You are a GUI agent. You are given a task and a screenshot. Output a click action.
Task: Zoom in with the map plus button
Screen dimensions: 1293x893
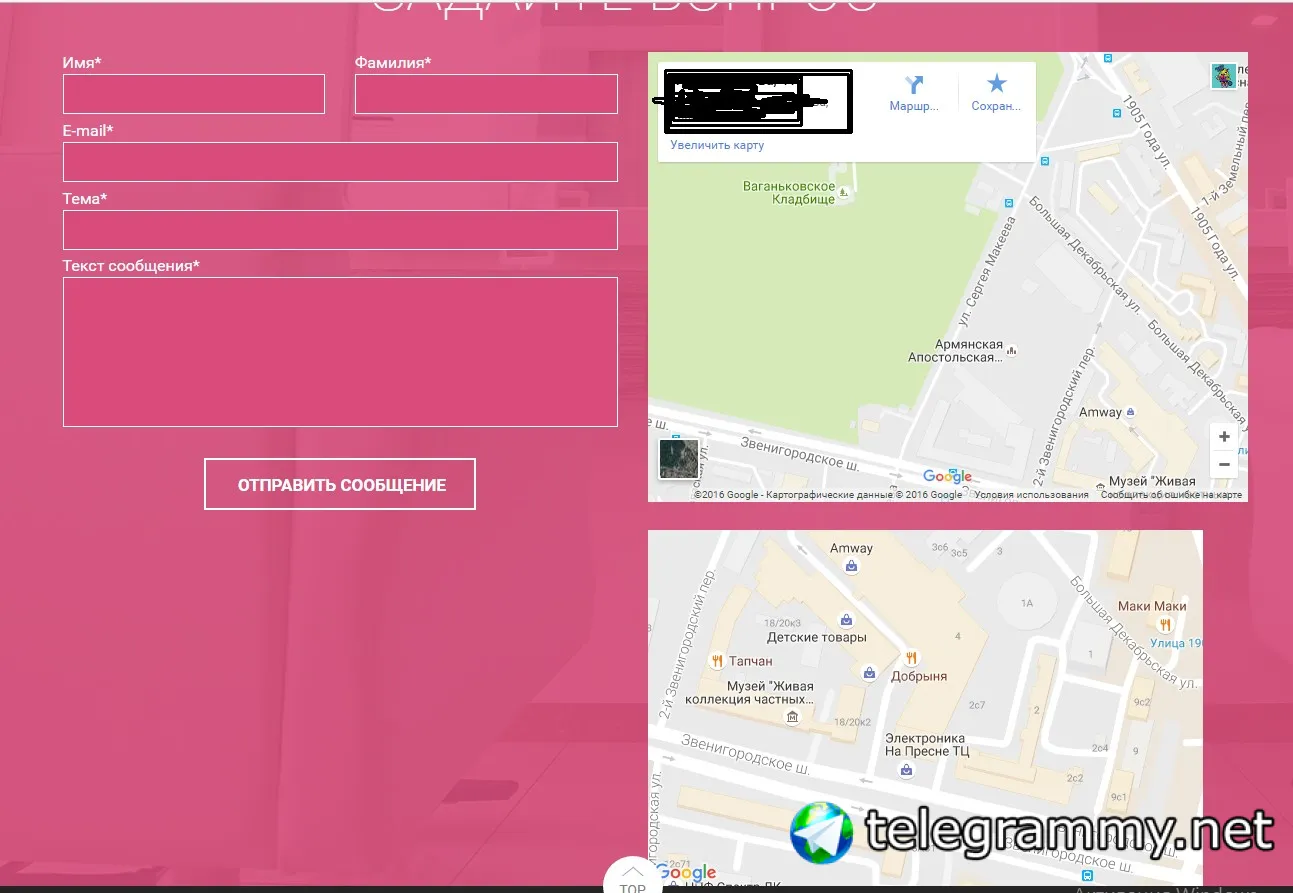(x=1224, y=437)
